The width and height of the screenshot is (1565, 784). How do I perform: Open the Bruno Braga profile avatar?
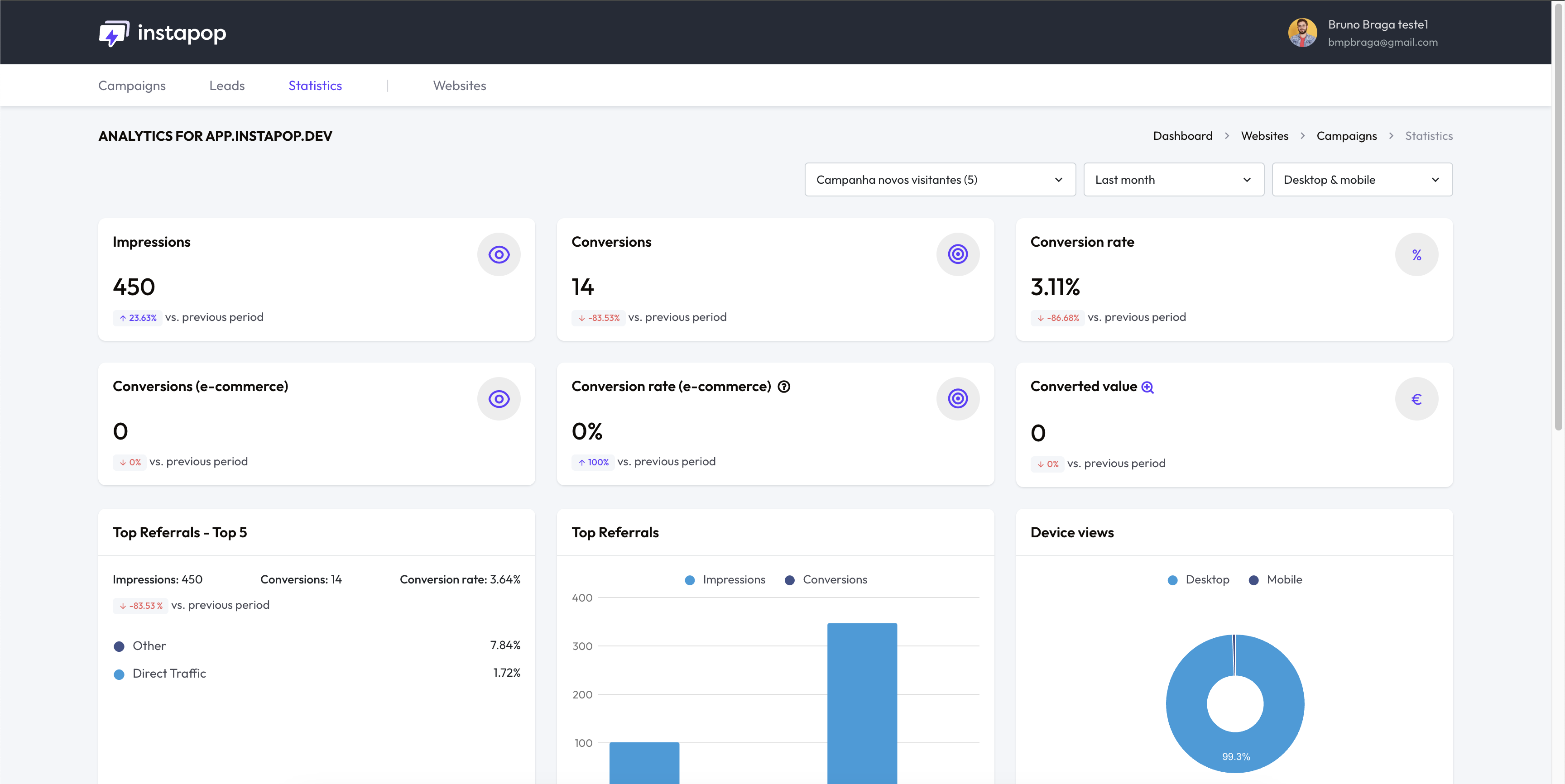click(x=1302, y=33)
